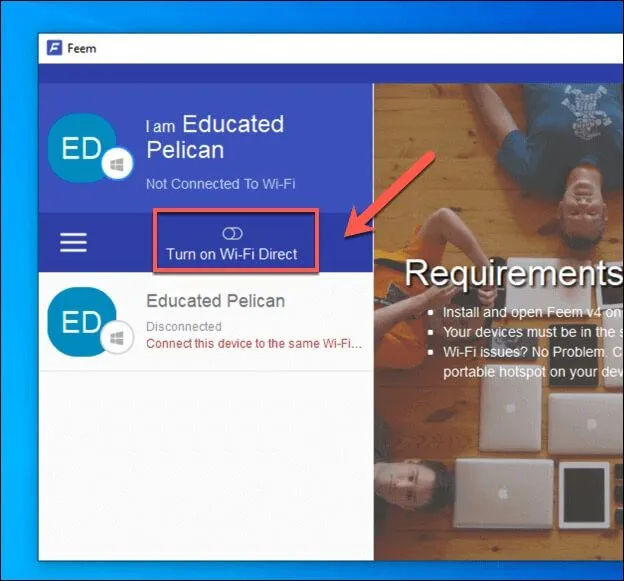This screenshot has height=581, width=624.
Task: Click Windows badge on device list avatar
Action: (x=118, y=338)
